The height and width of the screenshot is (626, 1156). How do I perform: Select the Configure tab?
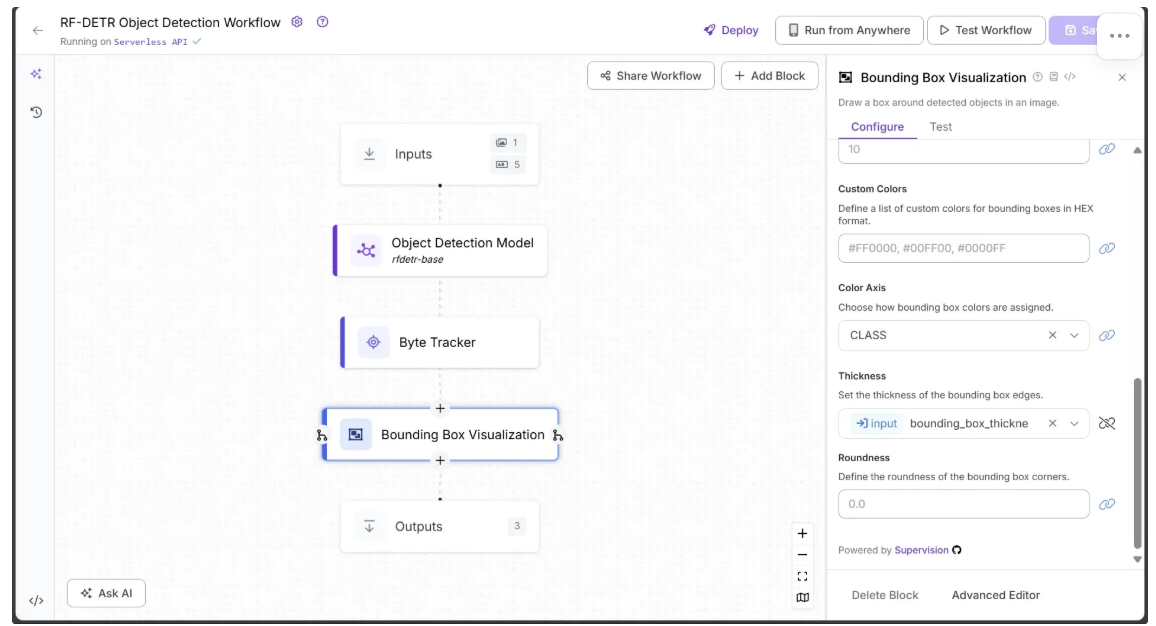877,127
